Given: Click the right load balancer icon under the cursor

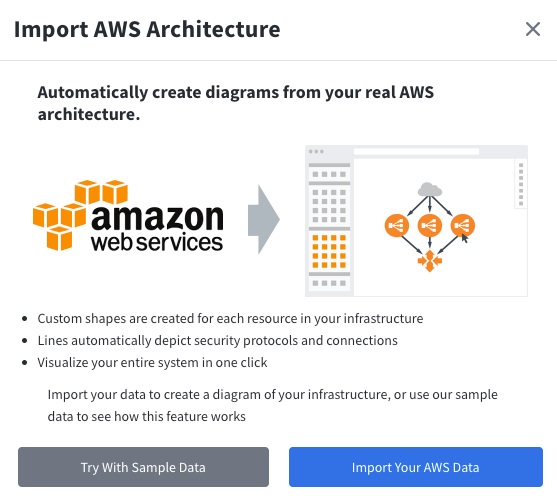Looking at the screenshot, I should click(x=463, y=225).
